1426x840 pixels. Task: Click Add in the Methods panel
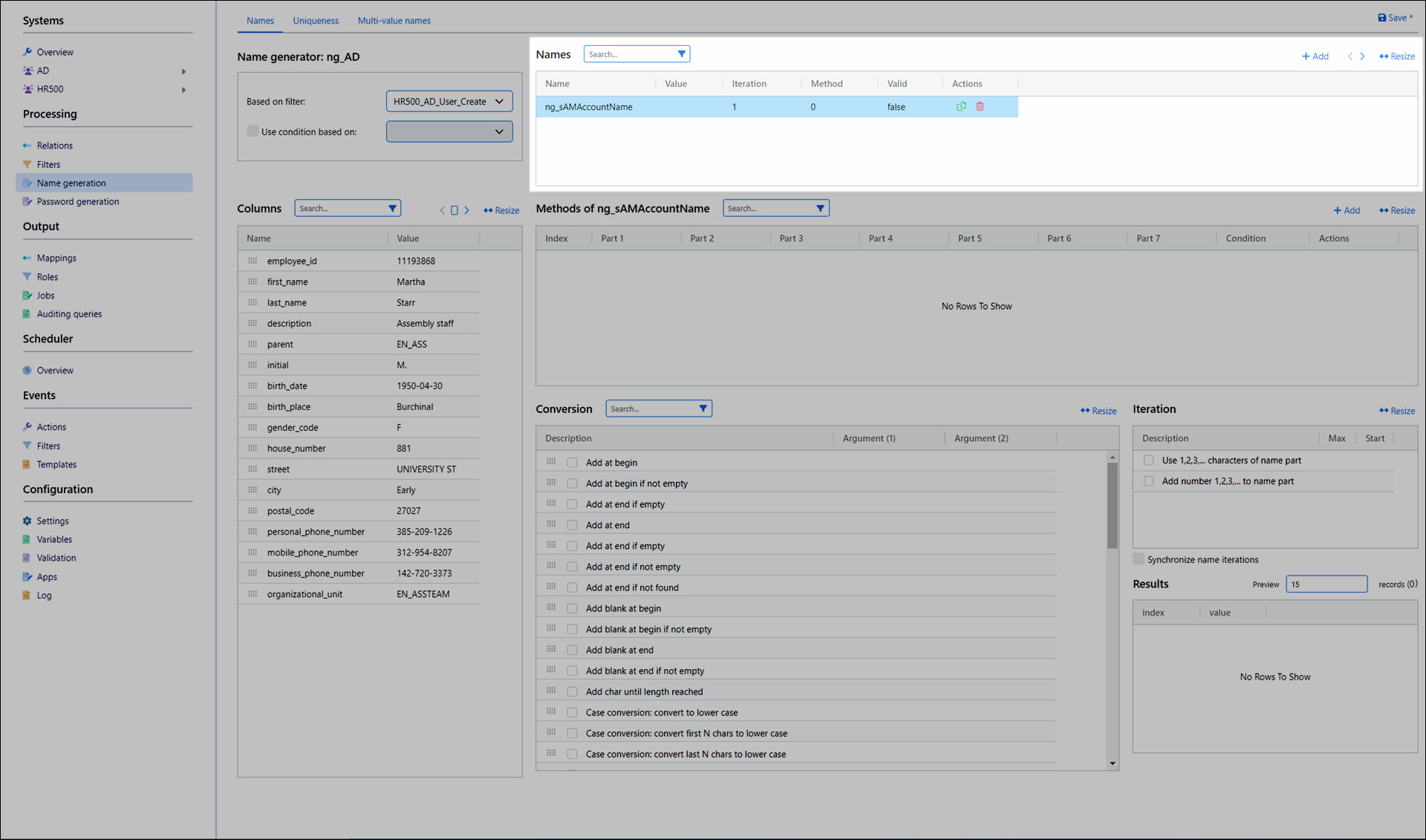click(x=1347, y=211)
